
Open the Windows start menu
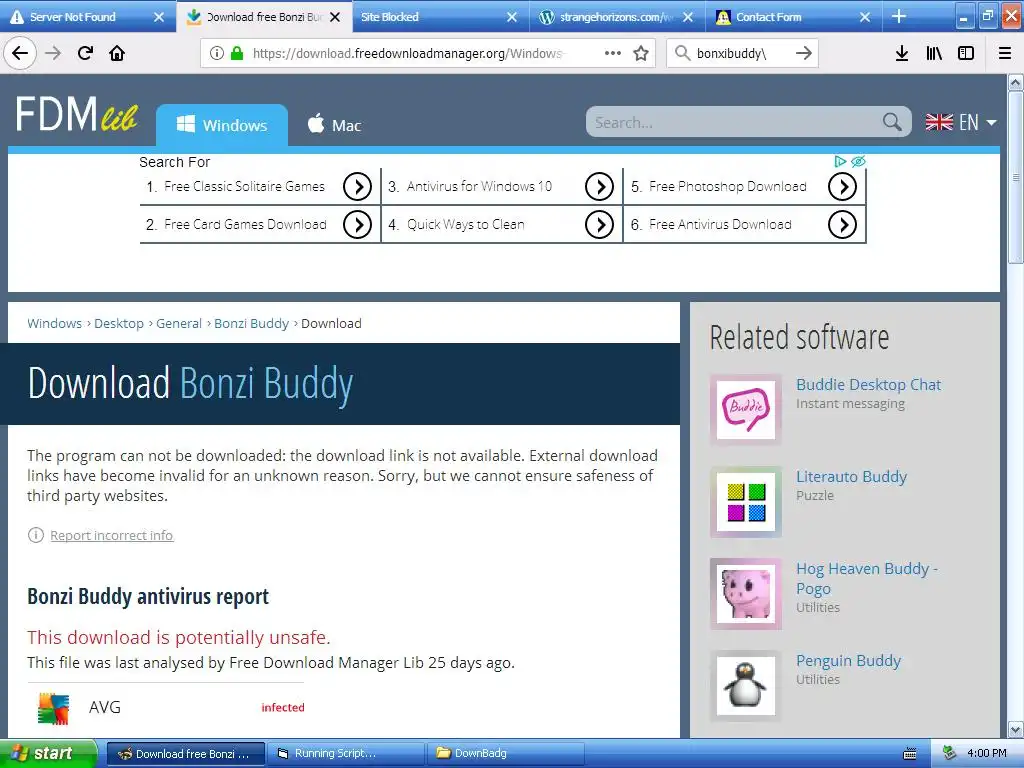point(48,753)
